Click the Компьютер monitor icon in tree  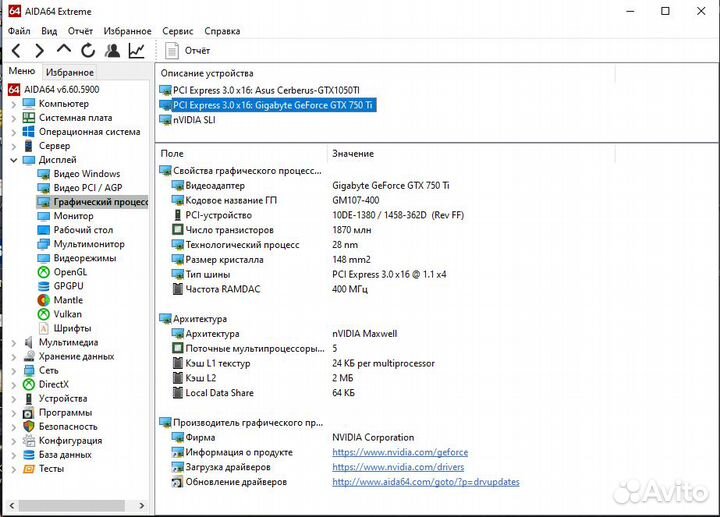pyautogui.click(x=29, y=103)
